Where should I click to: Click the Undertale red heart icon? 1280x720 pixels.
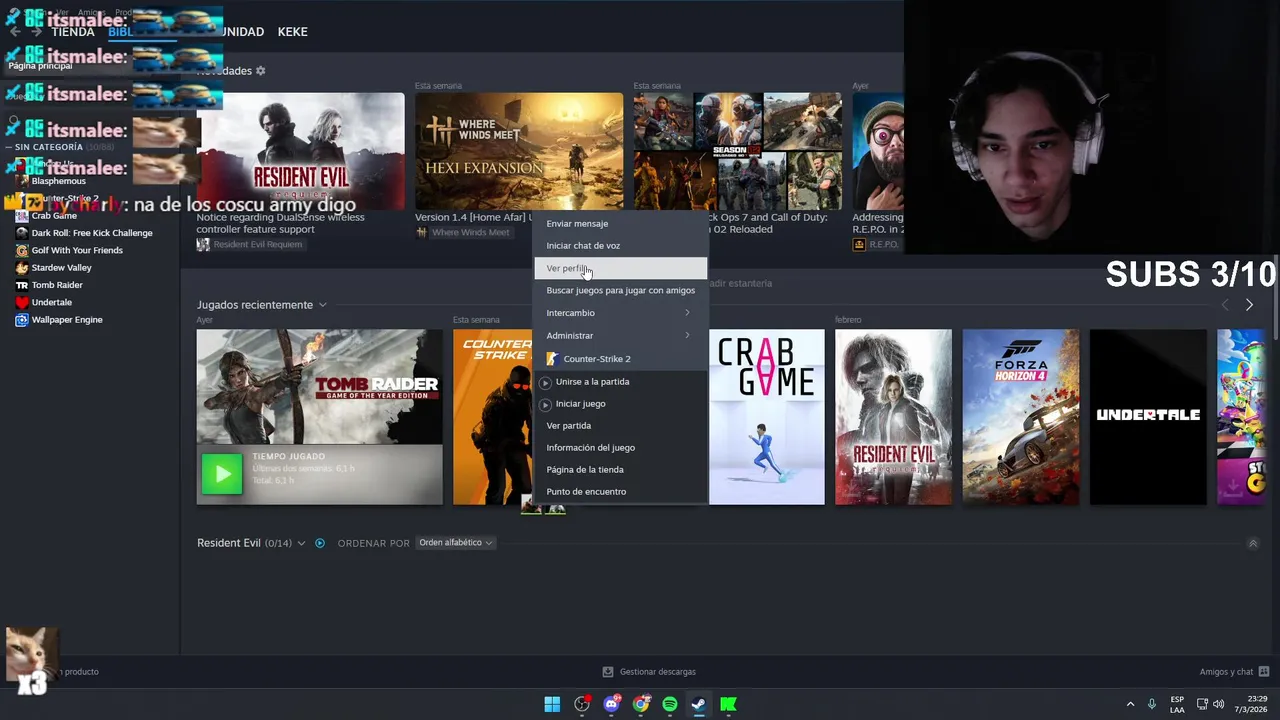click(x=22, y=302)
